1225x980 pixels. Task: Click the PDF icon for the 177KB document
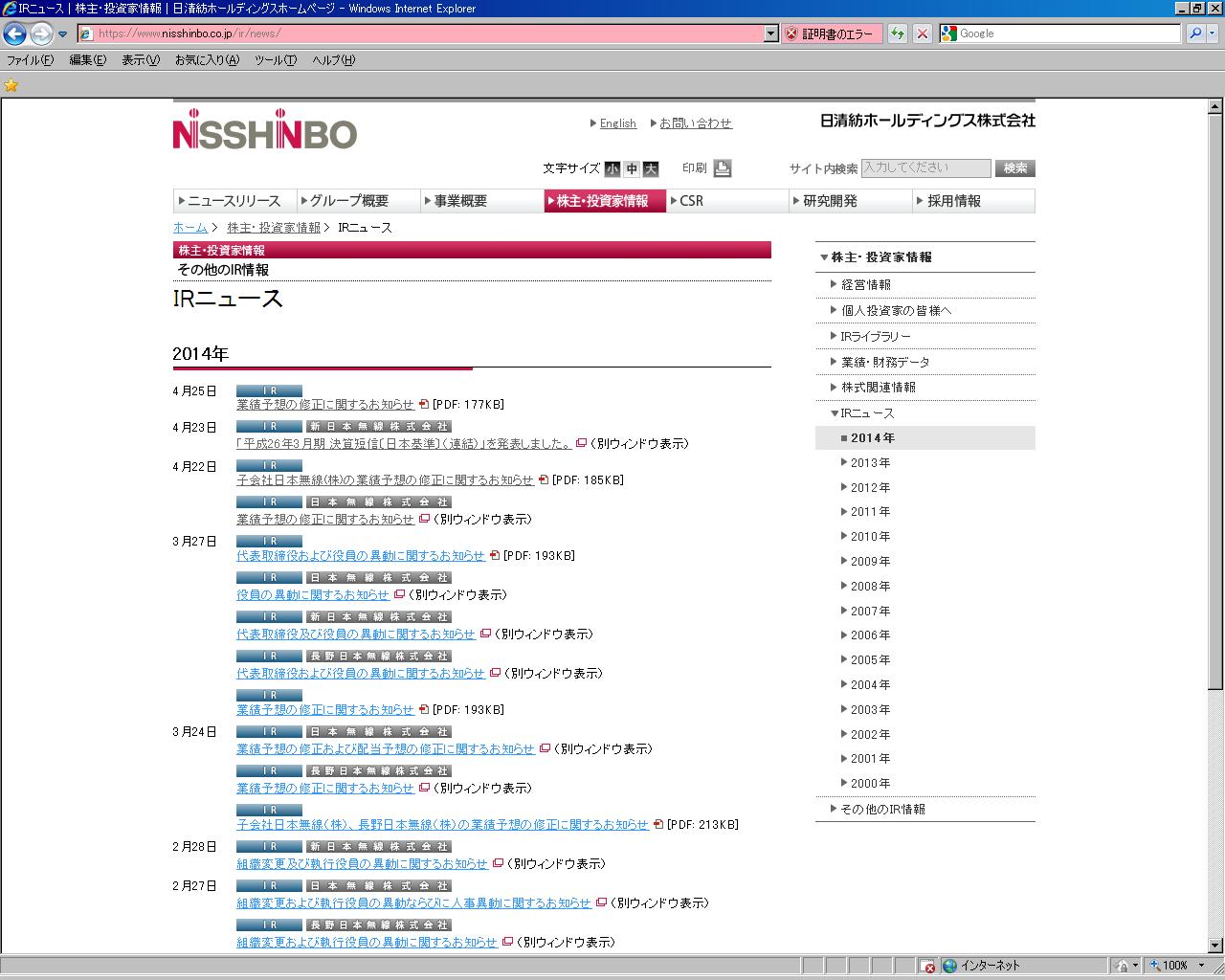(x=424, y=405)
